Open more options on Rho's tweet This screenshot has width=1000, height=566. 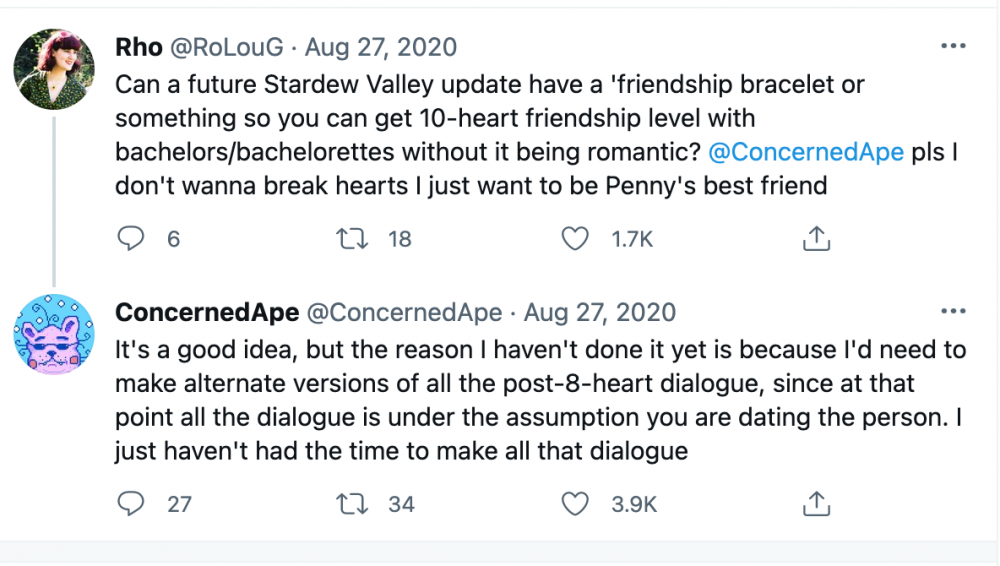click(954, 47)
